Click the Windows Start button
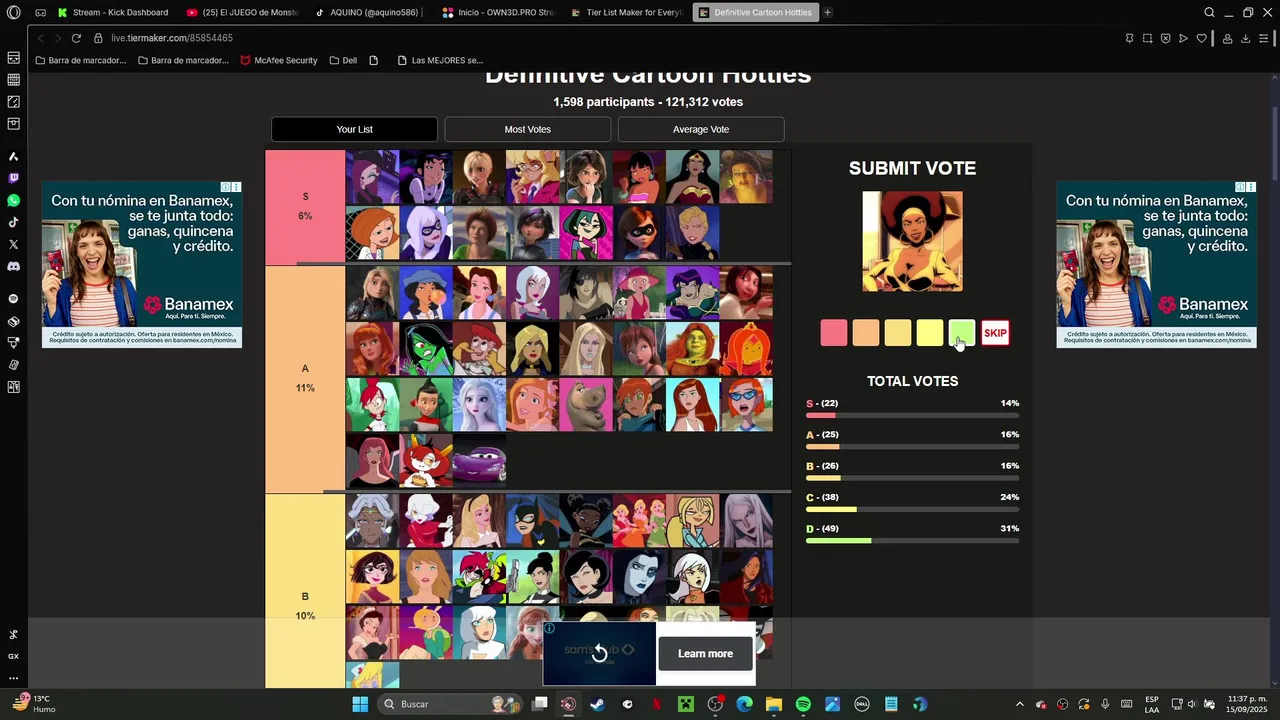Viewport: 1280px width, 720px height. tap(360, 704)
